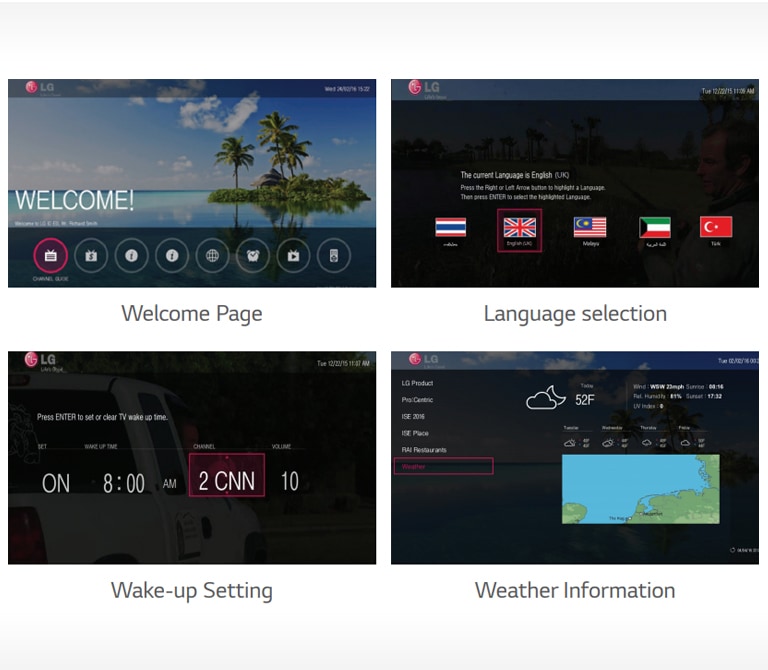Screen dimensions: 768x670
Task: Click the Wake-up Setting caption
Action: [192, 590]
